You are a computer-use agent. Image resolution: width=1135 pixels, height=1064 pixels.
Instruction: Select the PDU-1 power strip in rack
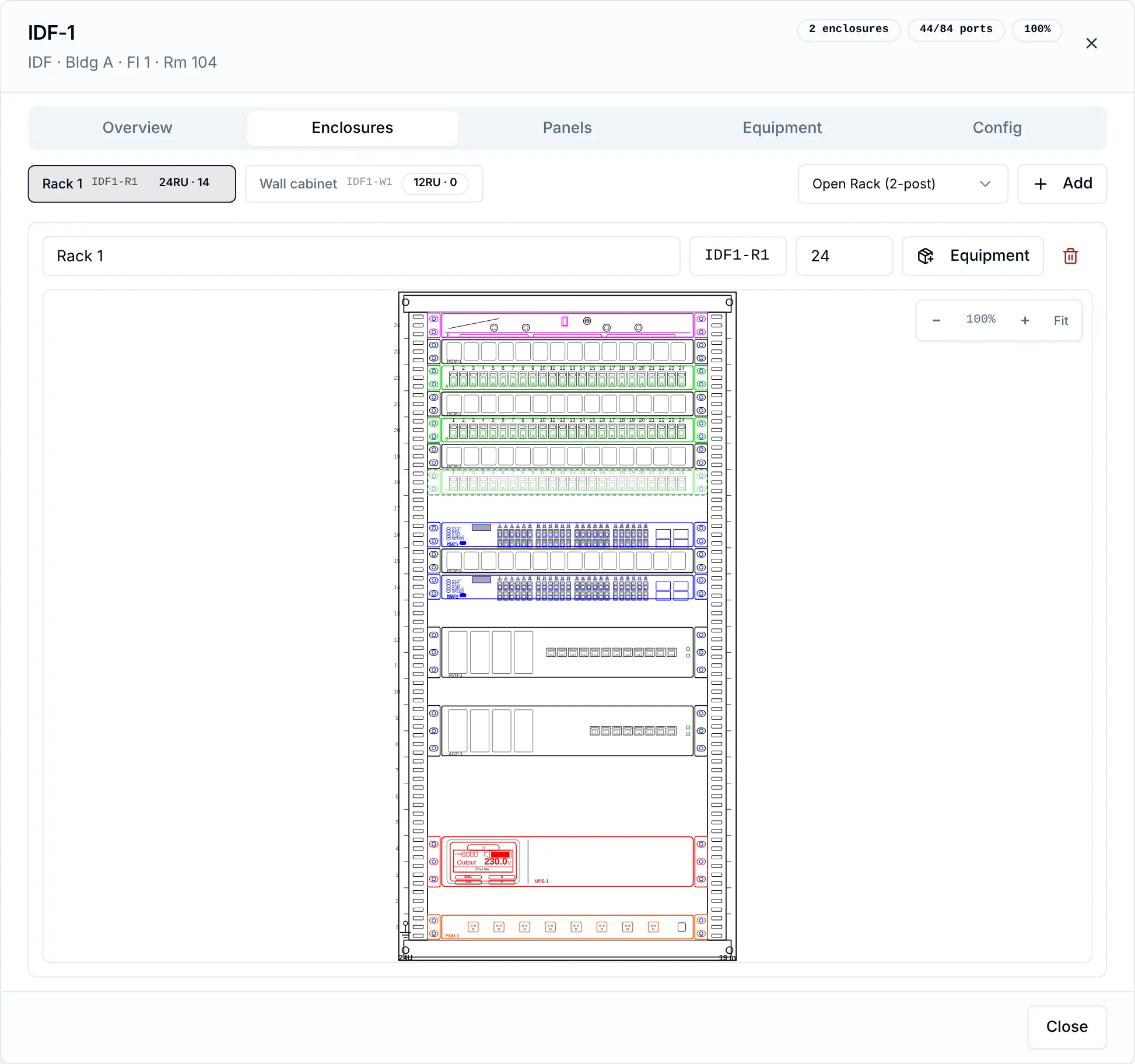(567, 927)
